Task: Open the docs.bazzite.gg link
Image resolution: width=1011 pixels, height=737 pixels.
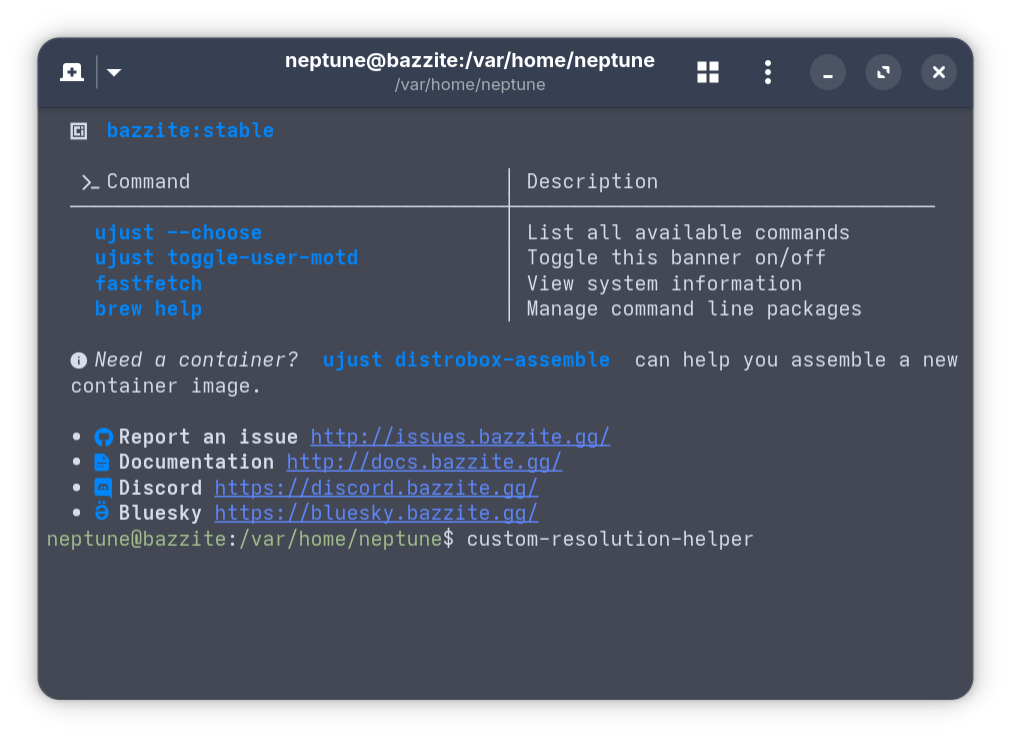Action: pos(424,462)
